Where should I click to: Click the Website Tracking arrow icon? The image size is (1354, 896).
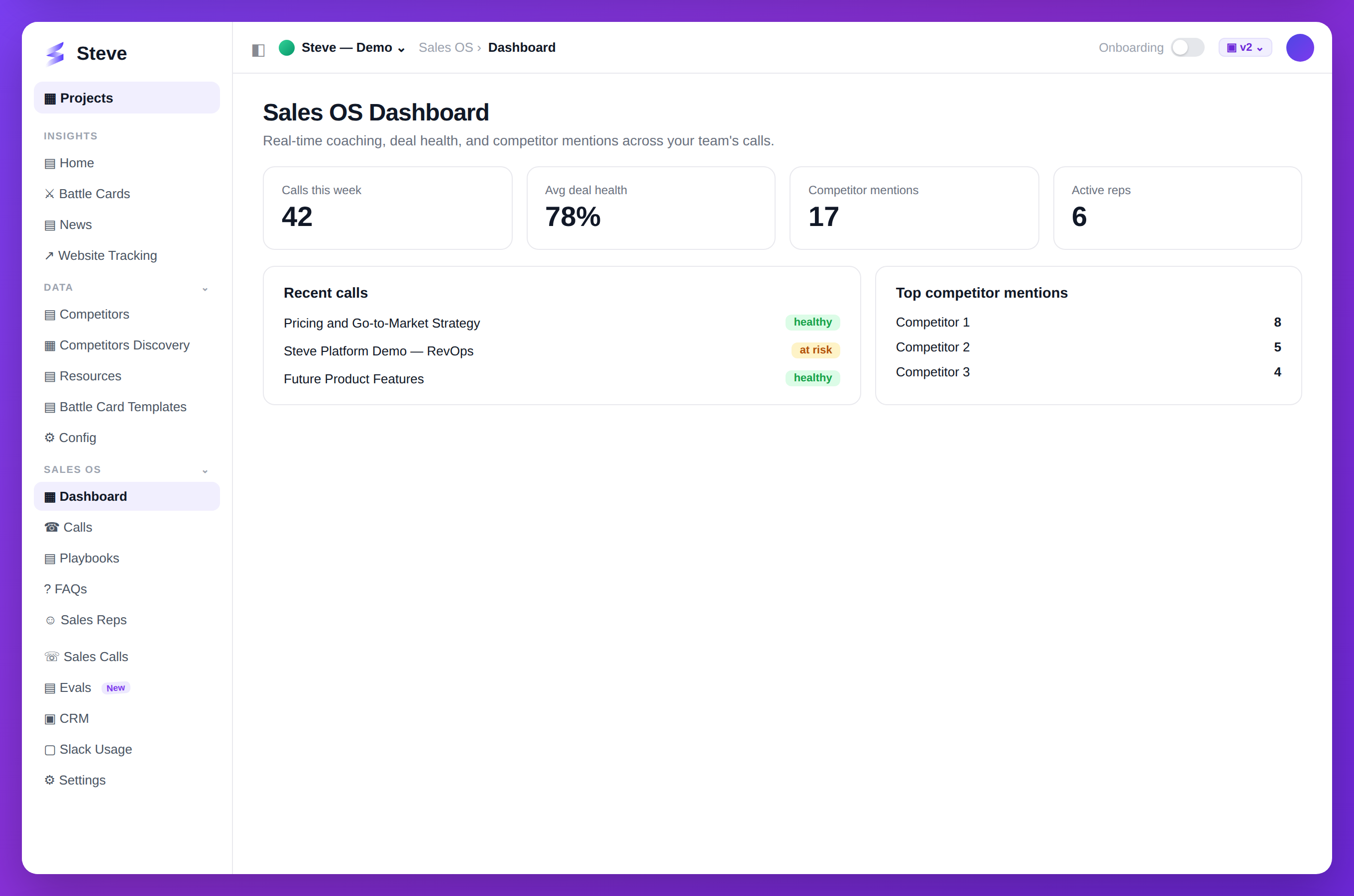click(x=49, y=256)
